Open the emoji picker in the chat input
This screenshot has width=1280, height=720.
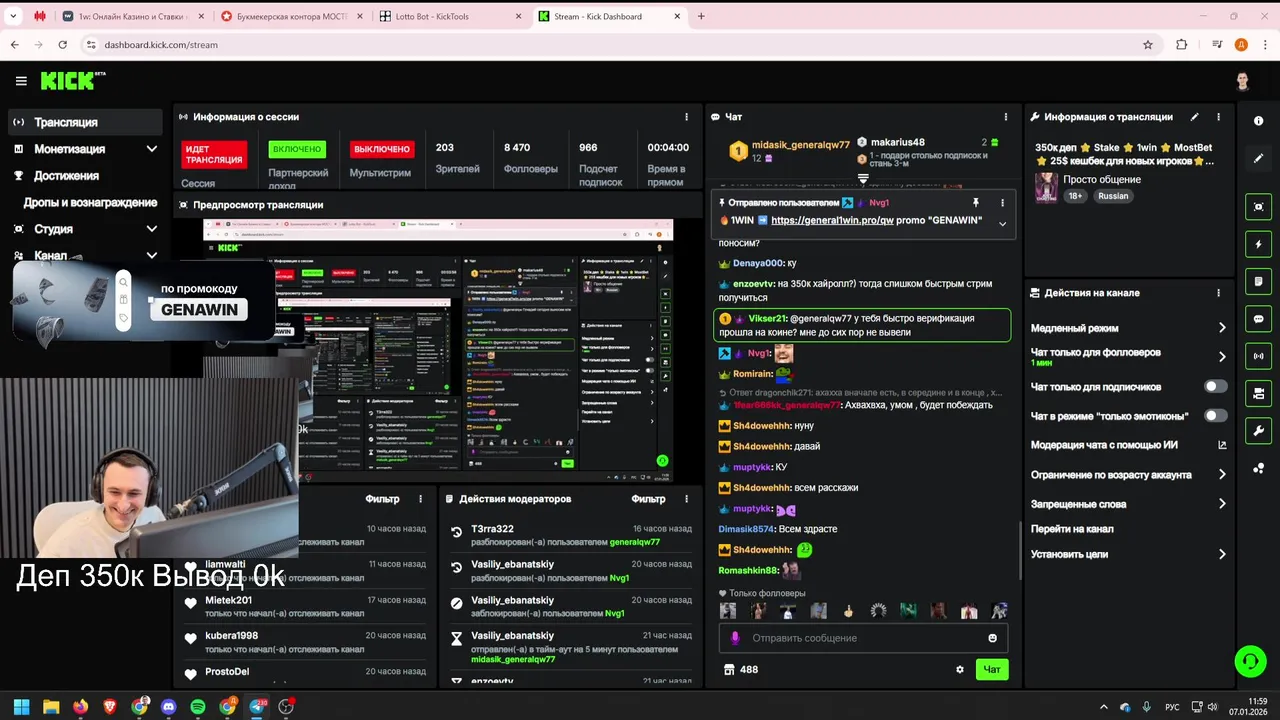coord(992,638)
